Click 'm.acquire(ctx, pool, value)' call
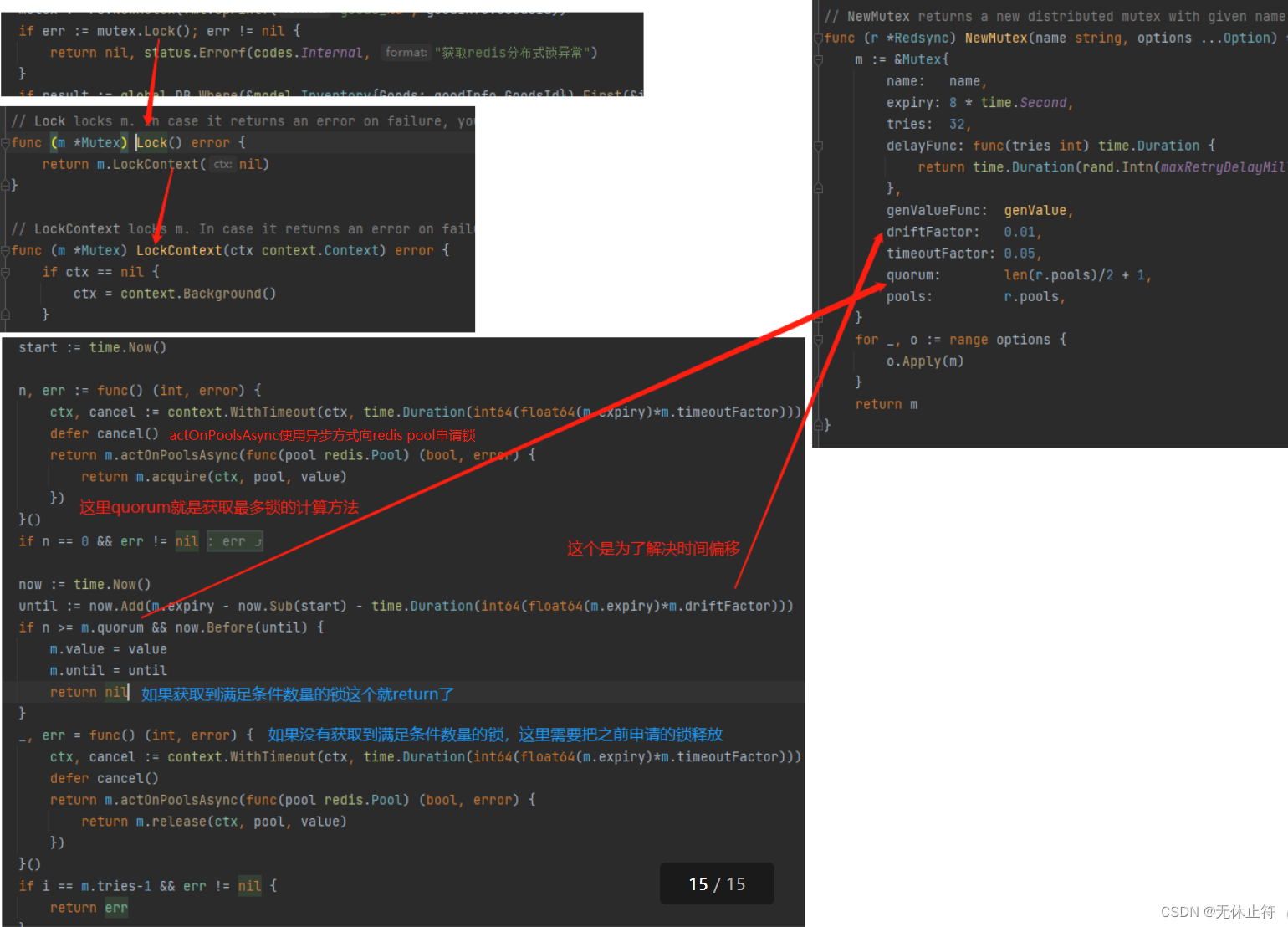1288x927 pixels. [x=241, y=477]
